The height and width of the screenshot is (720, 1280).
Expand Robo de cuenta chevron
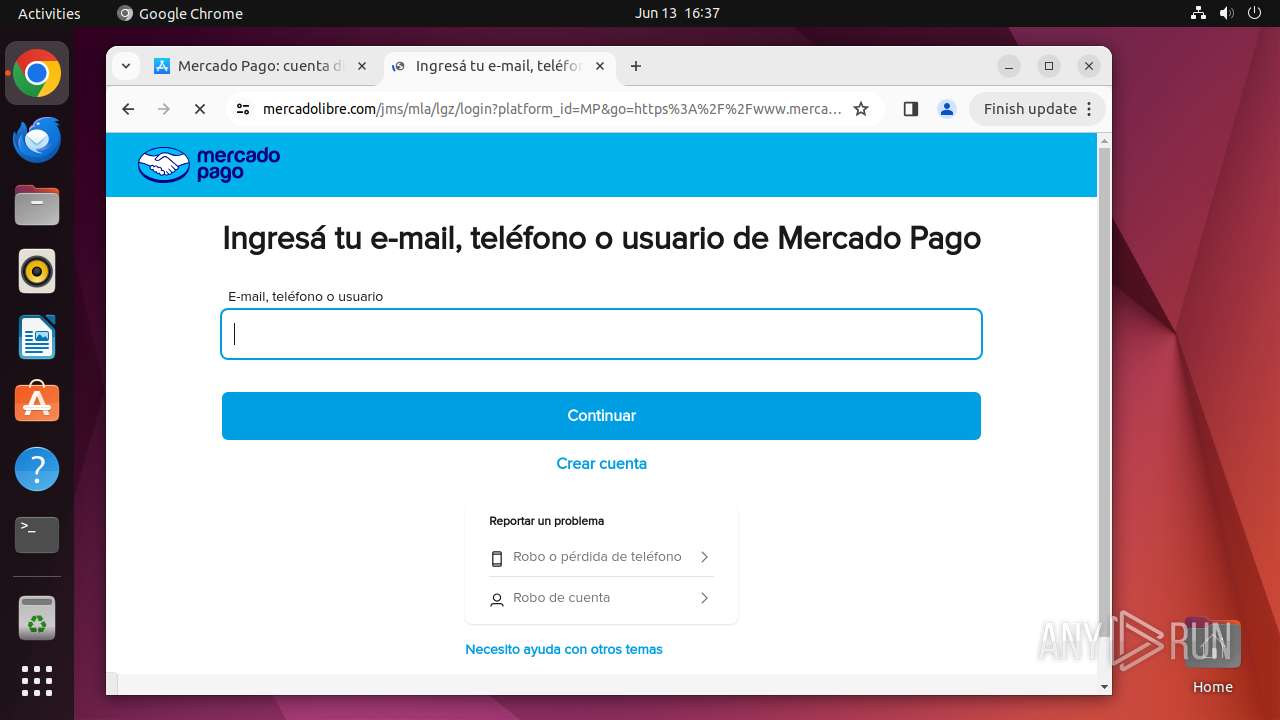point(704,598)
